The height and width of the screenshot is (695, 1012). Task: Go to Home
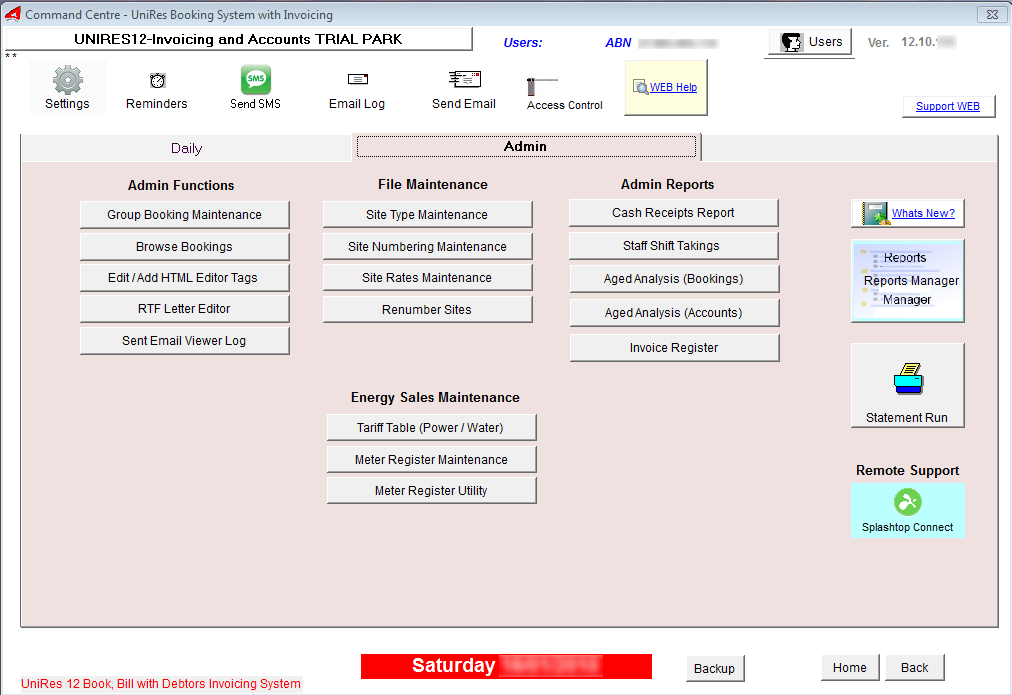(x=850, y=668)
